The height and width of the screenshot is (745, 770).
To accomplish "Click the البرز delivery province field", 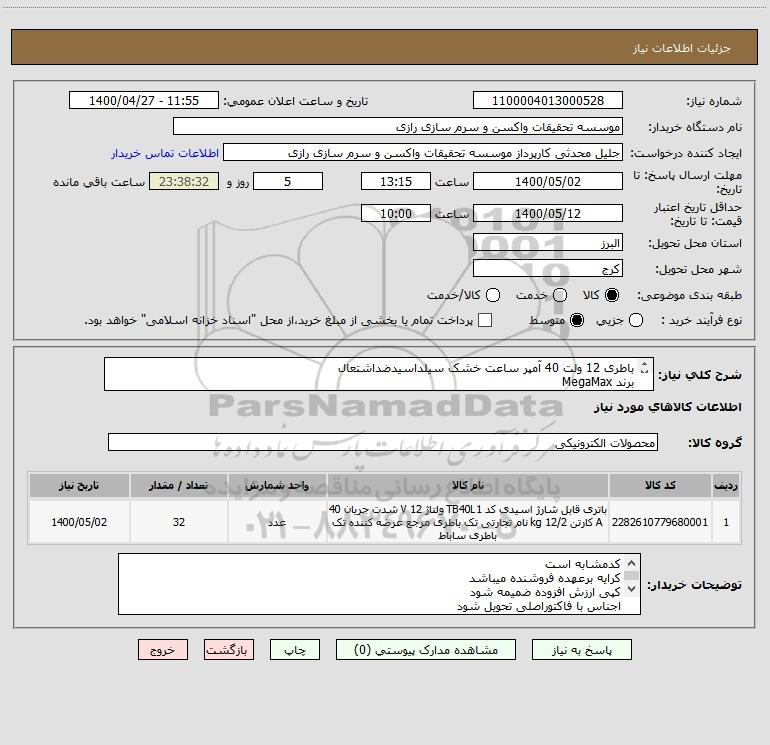I will click(548, 243).
